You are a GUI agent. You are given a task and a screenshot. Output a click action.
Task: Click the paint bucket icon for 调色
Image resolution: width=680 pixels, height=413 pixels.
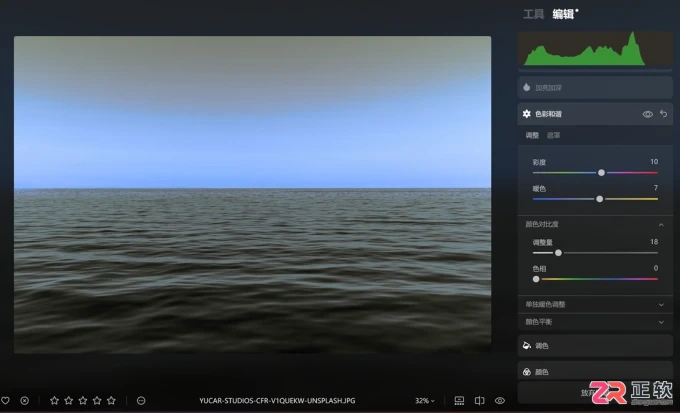tap(526, 345)
